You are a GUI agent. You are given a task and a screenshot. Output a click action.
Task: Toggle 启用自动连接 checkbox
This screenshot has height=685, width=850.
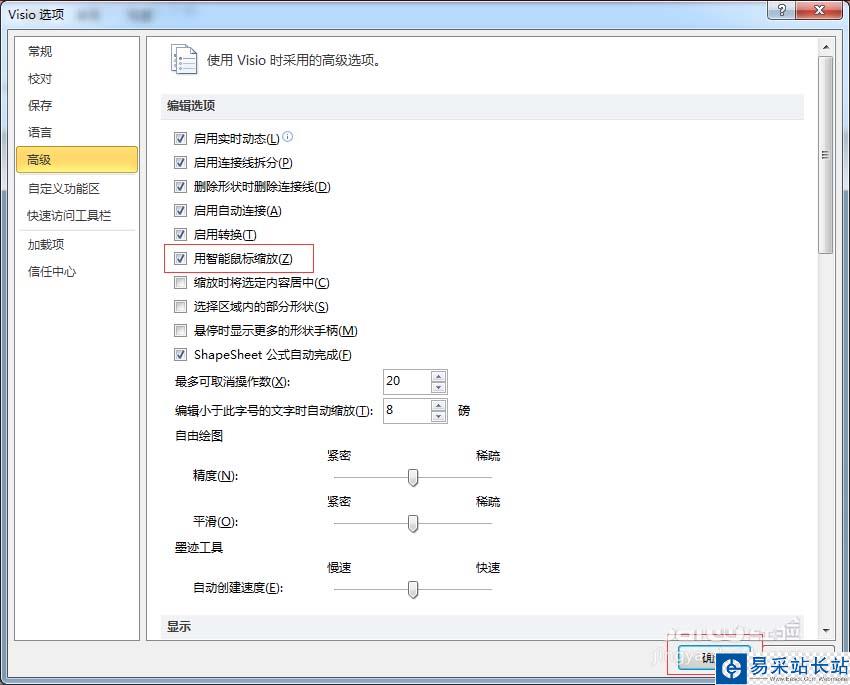181,211
